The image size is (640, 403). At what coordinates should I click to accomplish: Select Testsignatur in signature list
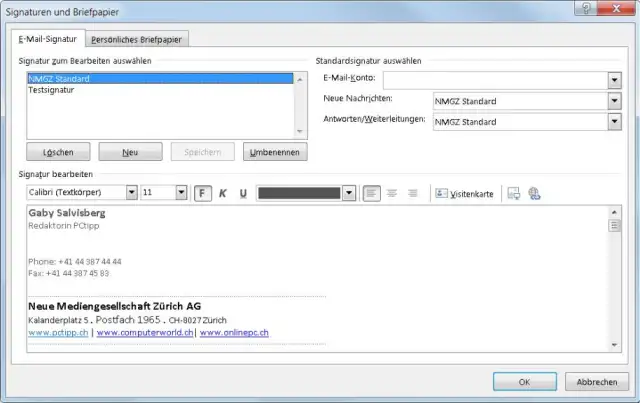click(160, 90)
